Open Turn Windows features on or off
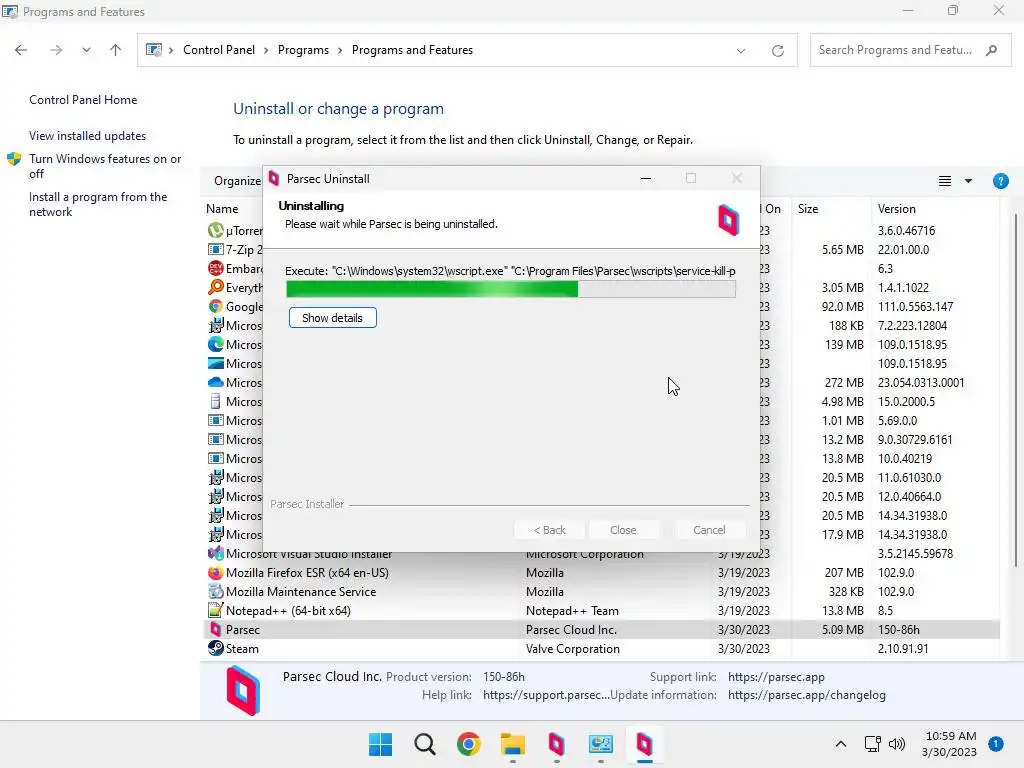The height and width of the screenshot is (768, 1024). (105, 166)
